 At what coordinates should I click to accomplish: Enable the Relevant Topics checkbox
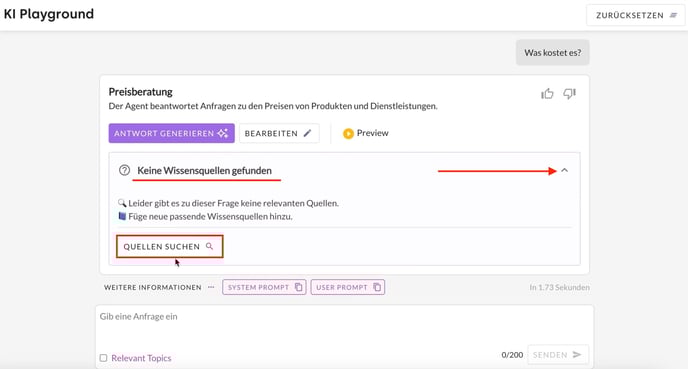pos(104,358)
